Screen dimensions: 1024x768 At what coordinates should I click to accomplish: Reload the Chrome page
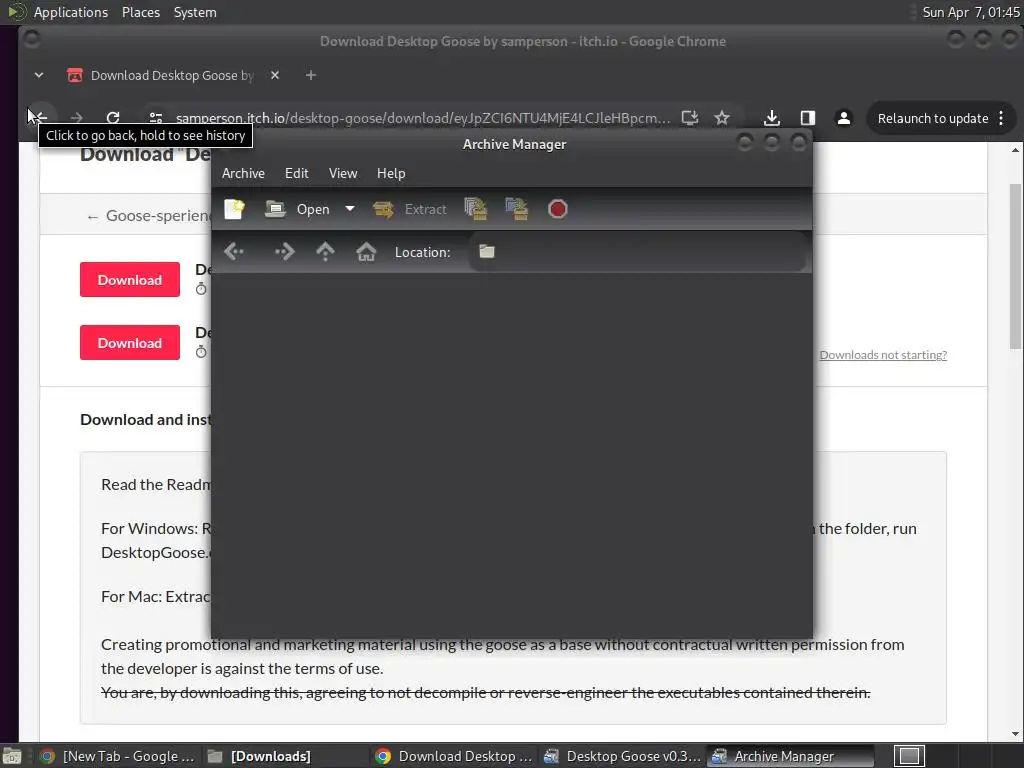coord(113,118)
